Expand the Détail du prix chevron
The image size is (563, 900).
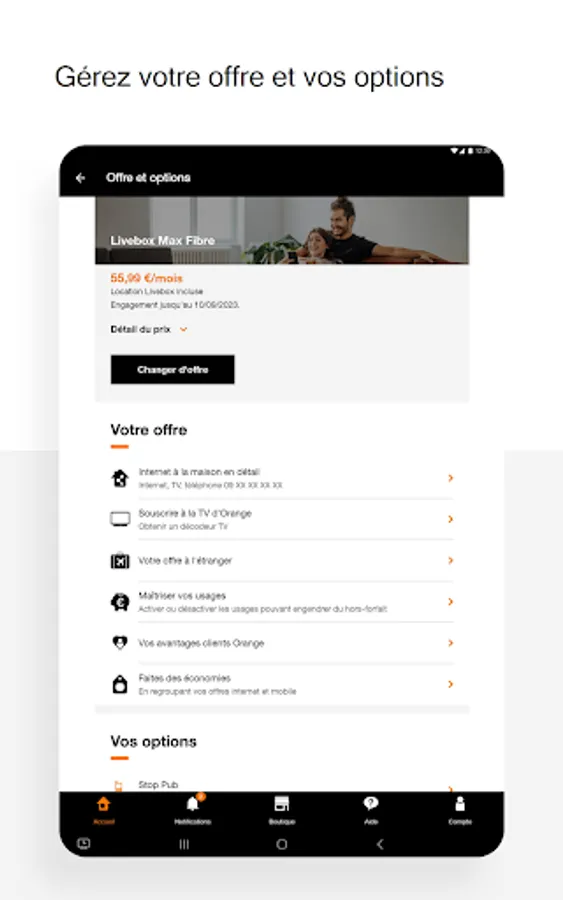point(184,329)
